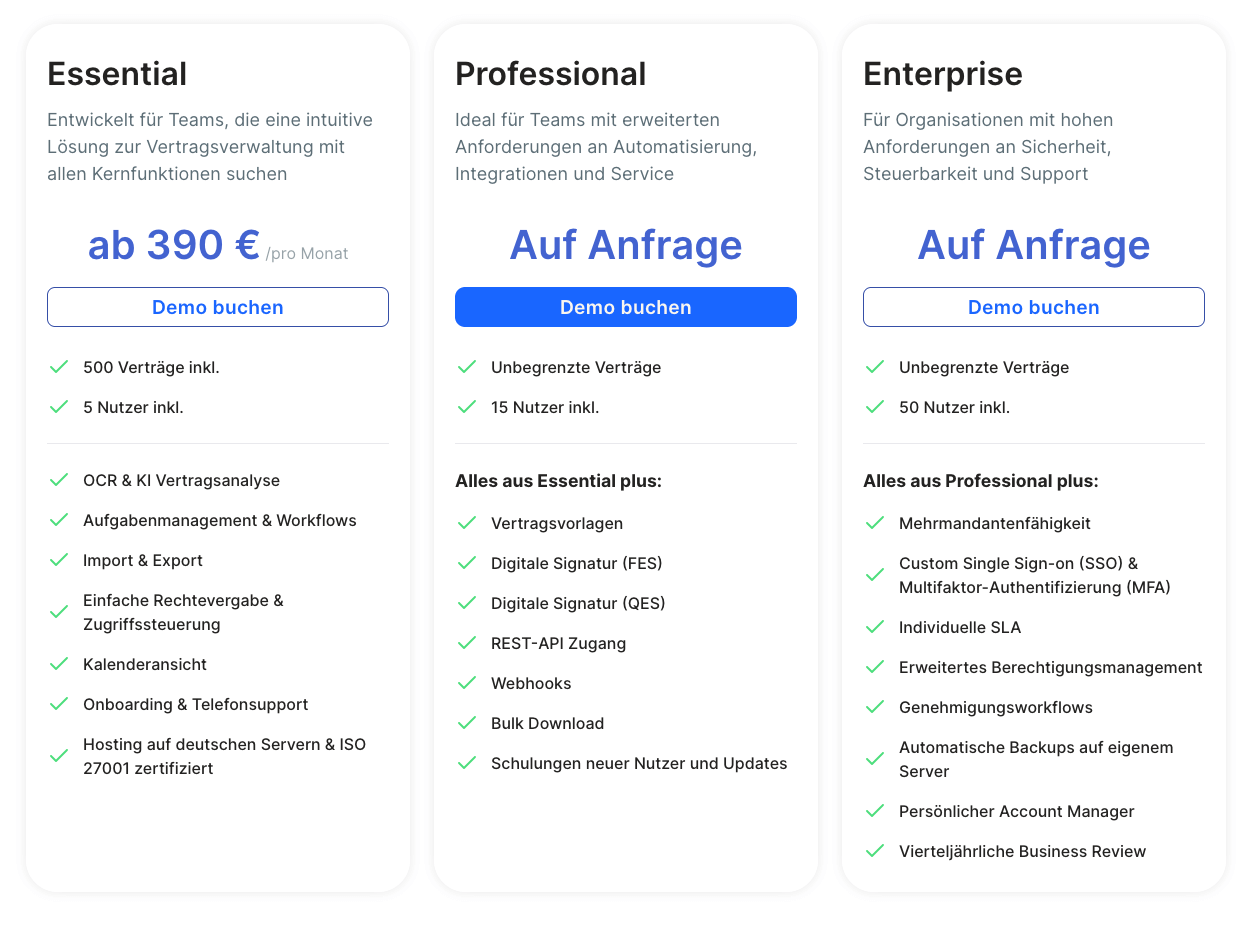
Task: Click the Professional plan title
Action: coord(550,74)
